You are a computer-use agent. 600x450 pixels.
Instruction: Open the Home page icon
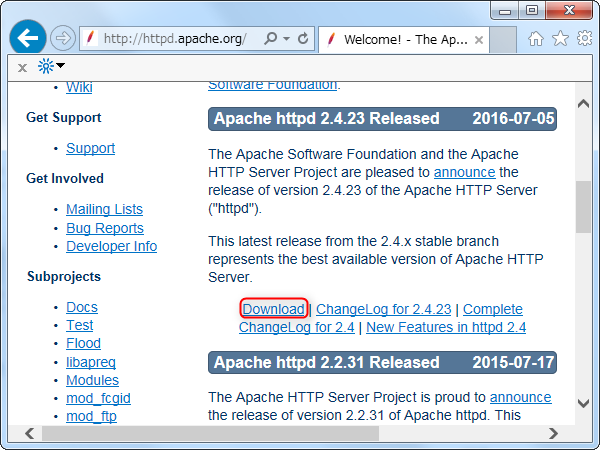[536, 39]
